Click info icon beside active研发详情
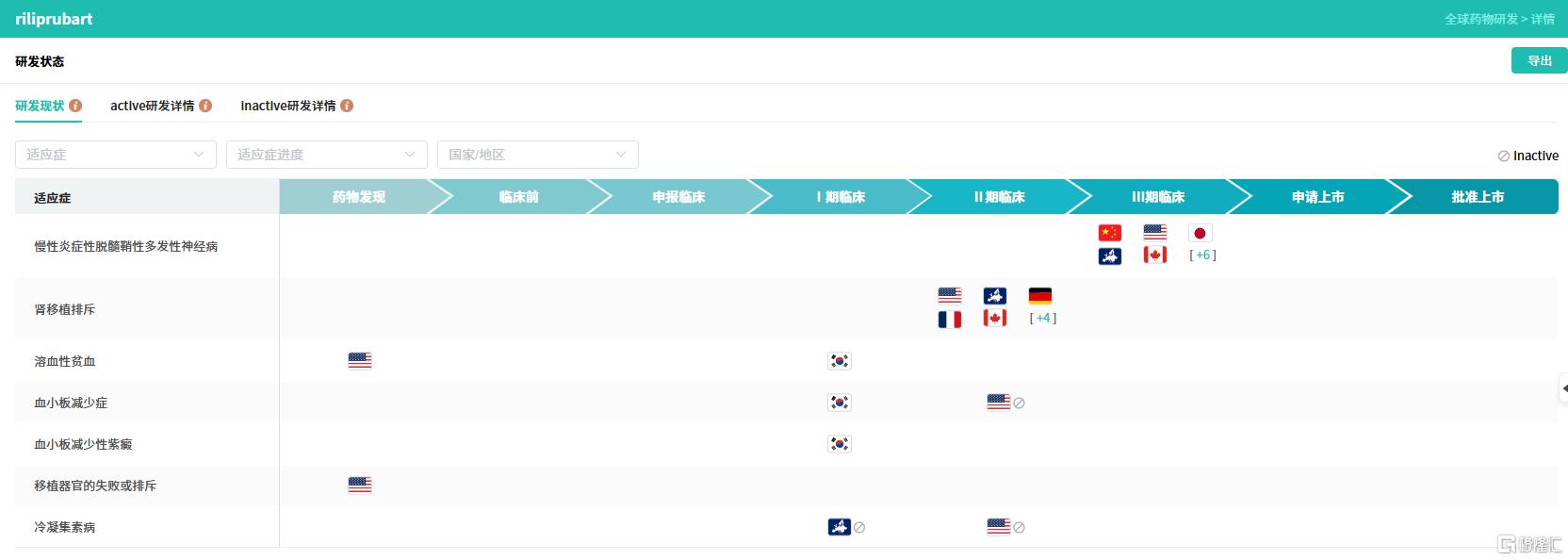Viewport: 1568px width, 560px height. pyautogui.click(x=205, y=106)
